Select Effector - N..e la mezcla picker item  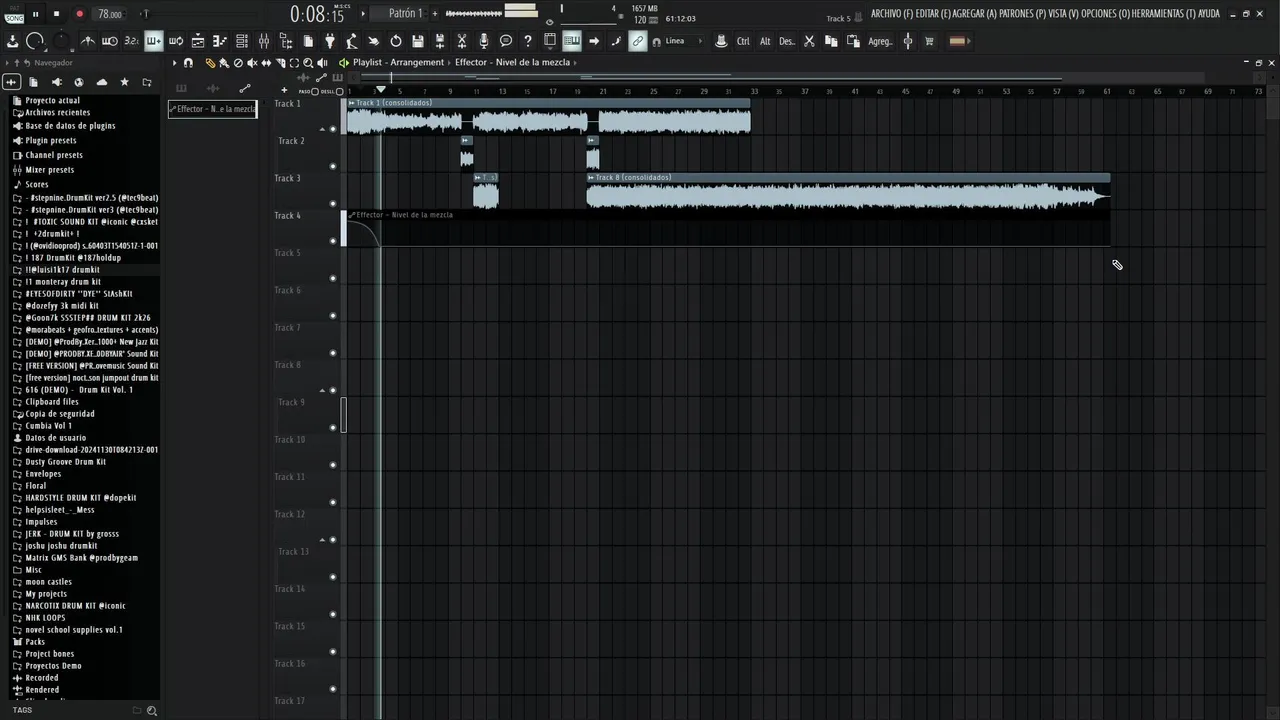[213, 109]
